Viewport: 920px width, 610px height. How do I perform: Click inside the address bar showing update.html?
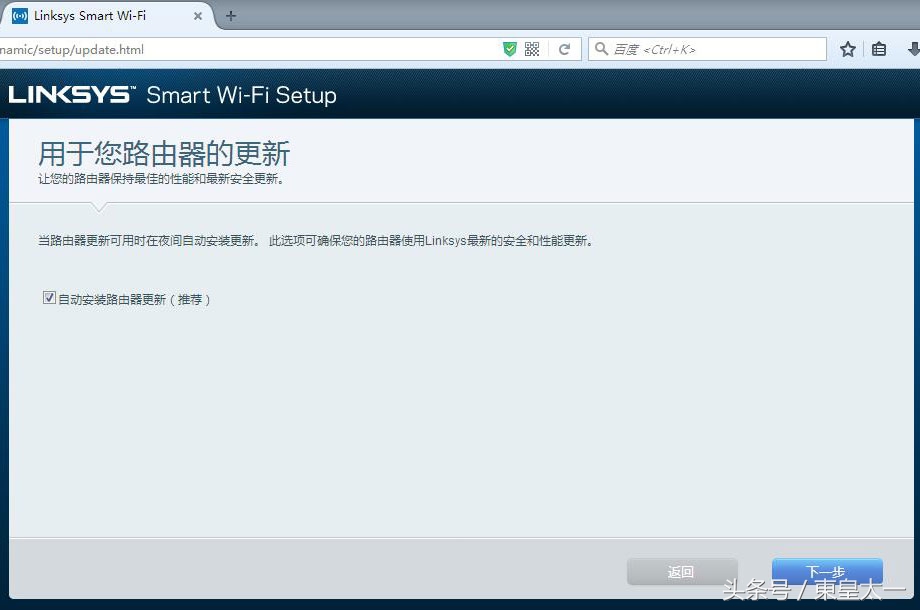200,48
